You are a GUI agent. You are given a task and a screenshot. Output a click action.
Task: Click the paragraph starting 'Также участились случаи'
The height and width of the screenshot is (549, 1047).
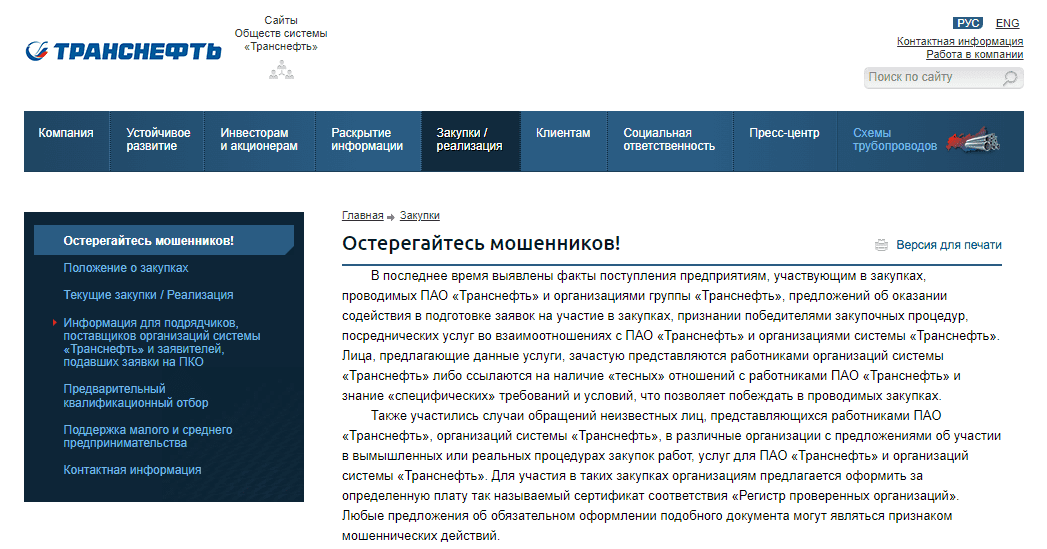671,476
